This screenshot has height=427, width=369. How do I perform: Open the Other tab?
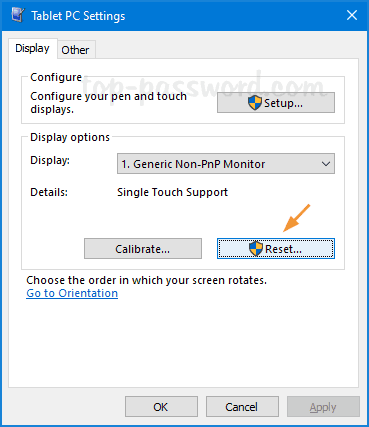tap(75, 50)
